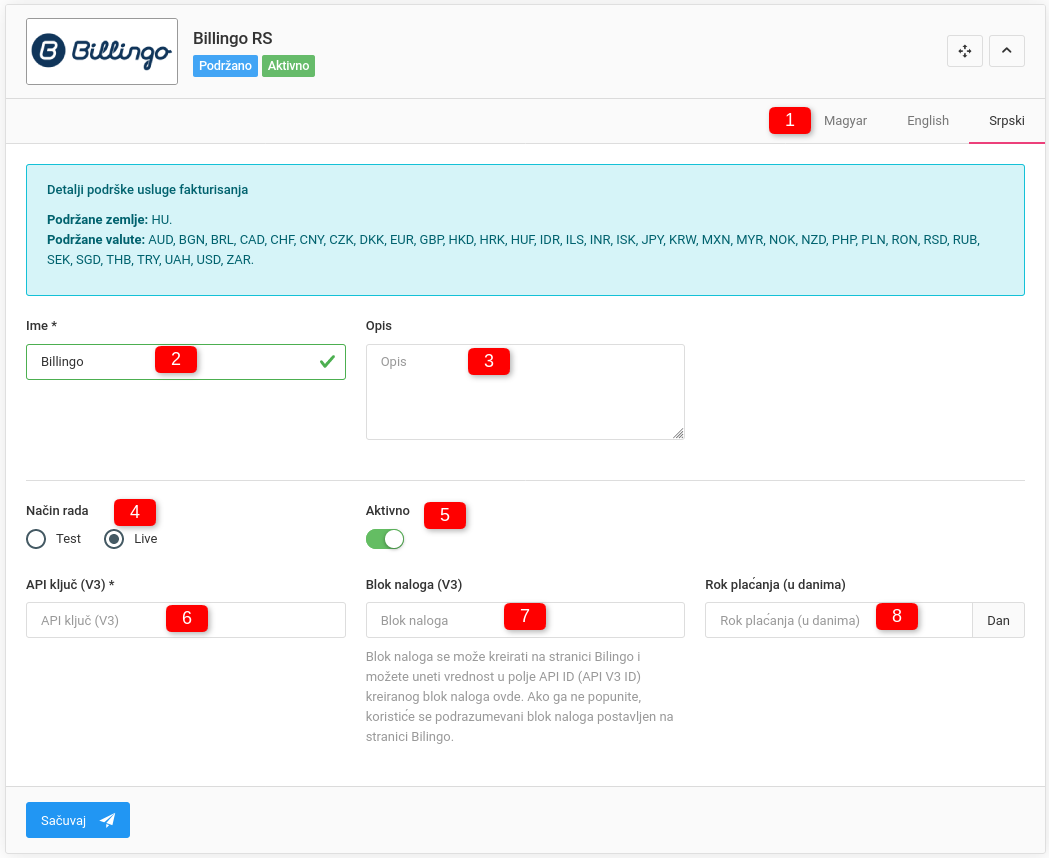
Task: Select the Live mode radio button
Action: pyautogui.click(x=115, y=539)
